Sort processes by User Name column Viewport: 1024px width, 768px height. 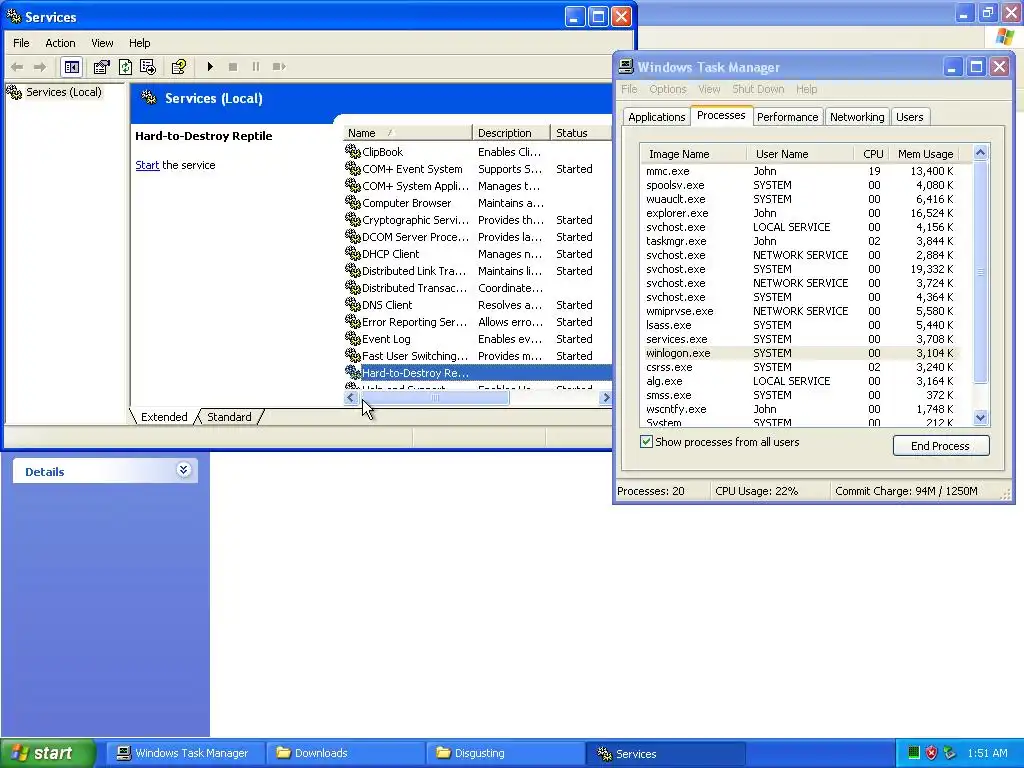pos(800,154)
